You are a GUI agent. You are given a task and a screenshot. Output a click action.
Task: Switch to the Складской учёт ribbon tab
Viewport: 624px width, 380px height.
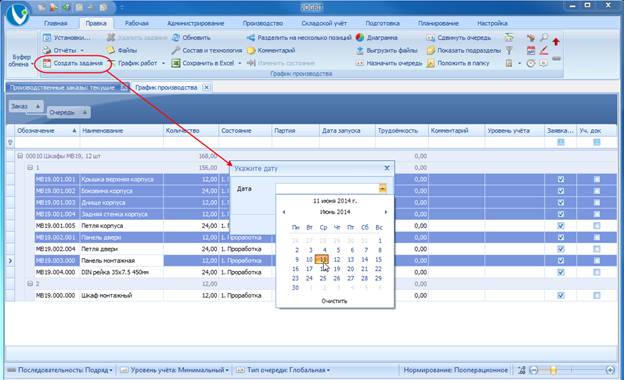tap(324, 23)
